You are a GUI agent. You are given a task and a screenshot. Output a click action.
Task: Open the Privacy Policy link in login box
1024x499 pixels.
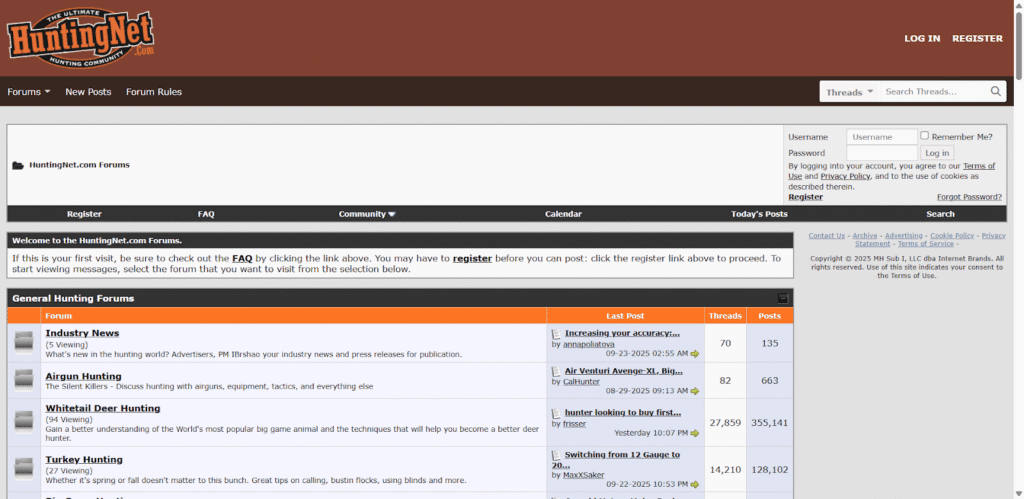(x=845, y=176)
